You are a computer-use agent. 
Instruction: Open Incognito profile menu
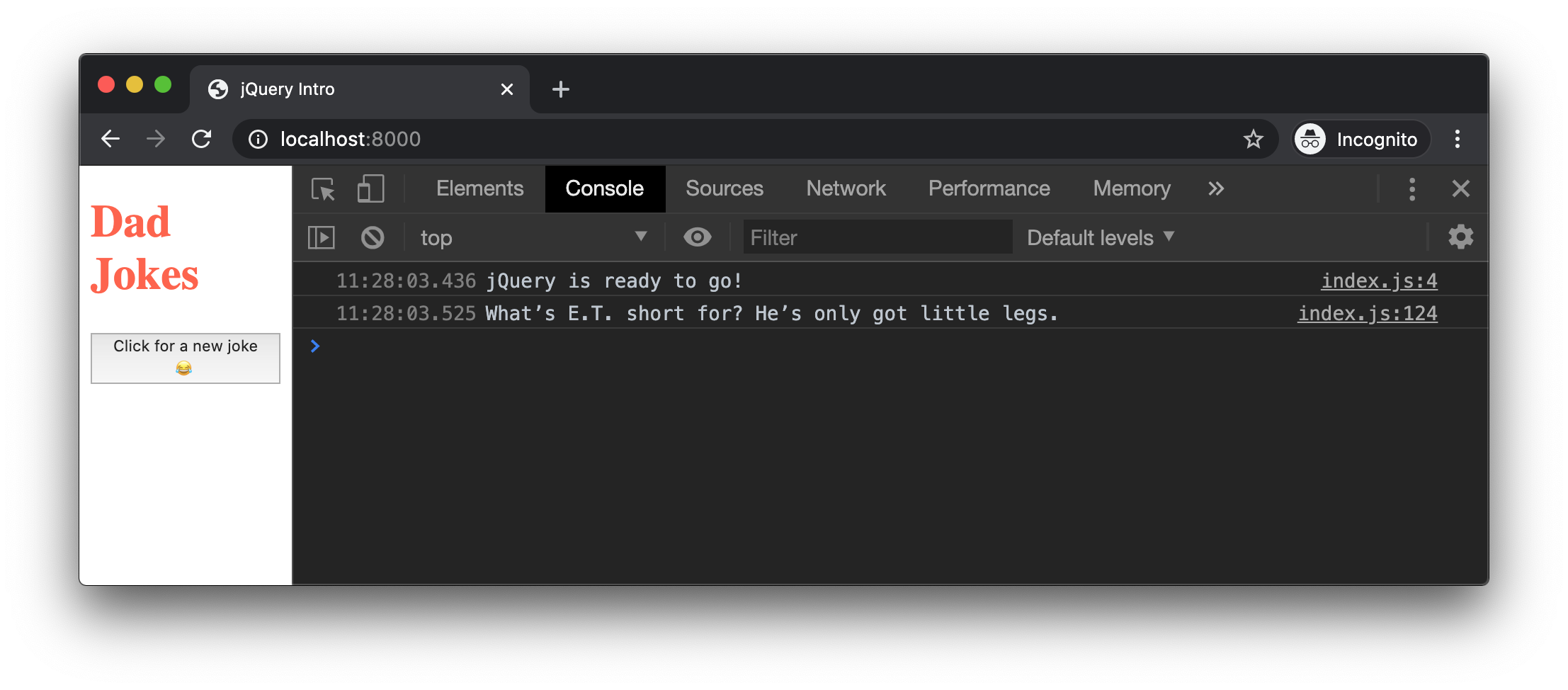[x=1359, y=139]
